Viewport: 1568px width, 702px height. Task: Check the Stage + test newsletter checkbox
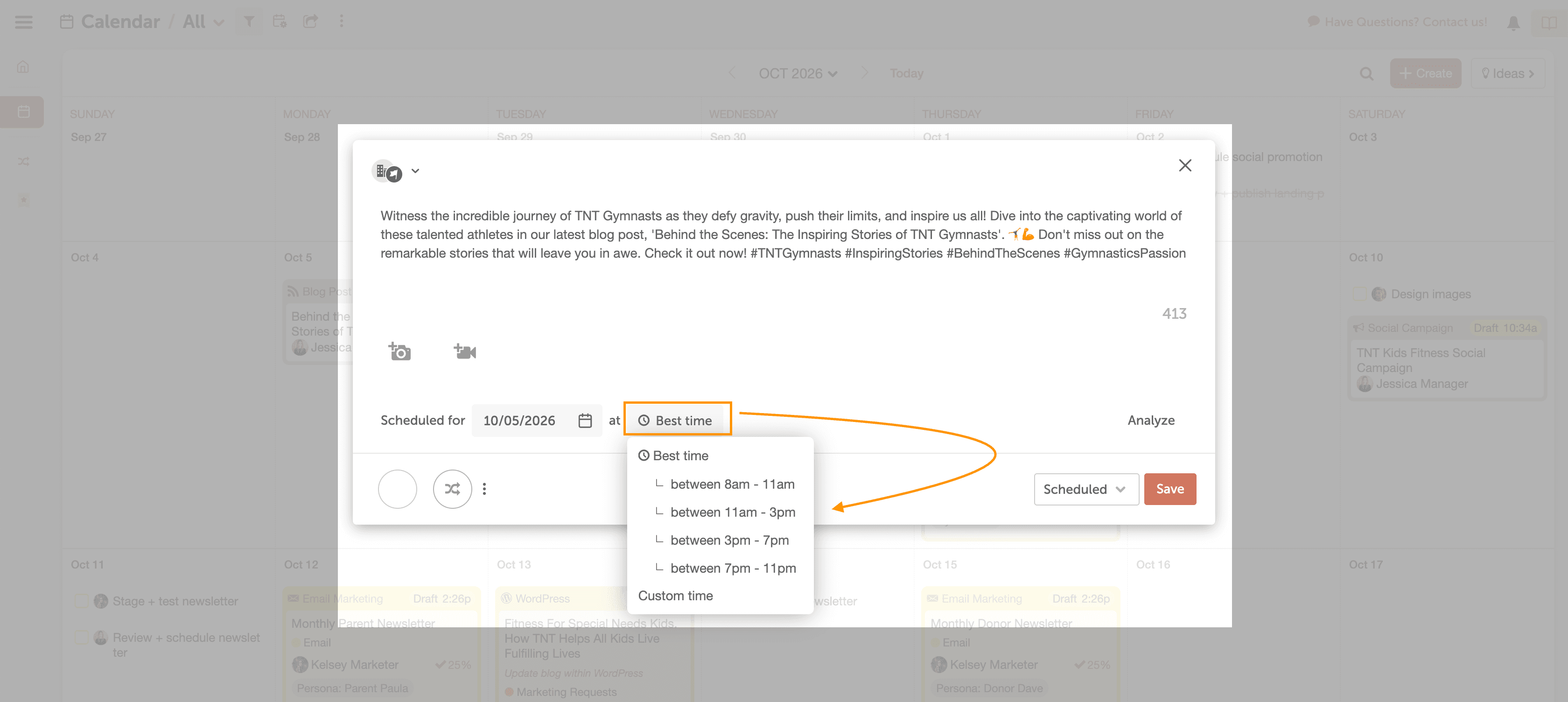click(x=81, y=601)
